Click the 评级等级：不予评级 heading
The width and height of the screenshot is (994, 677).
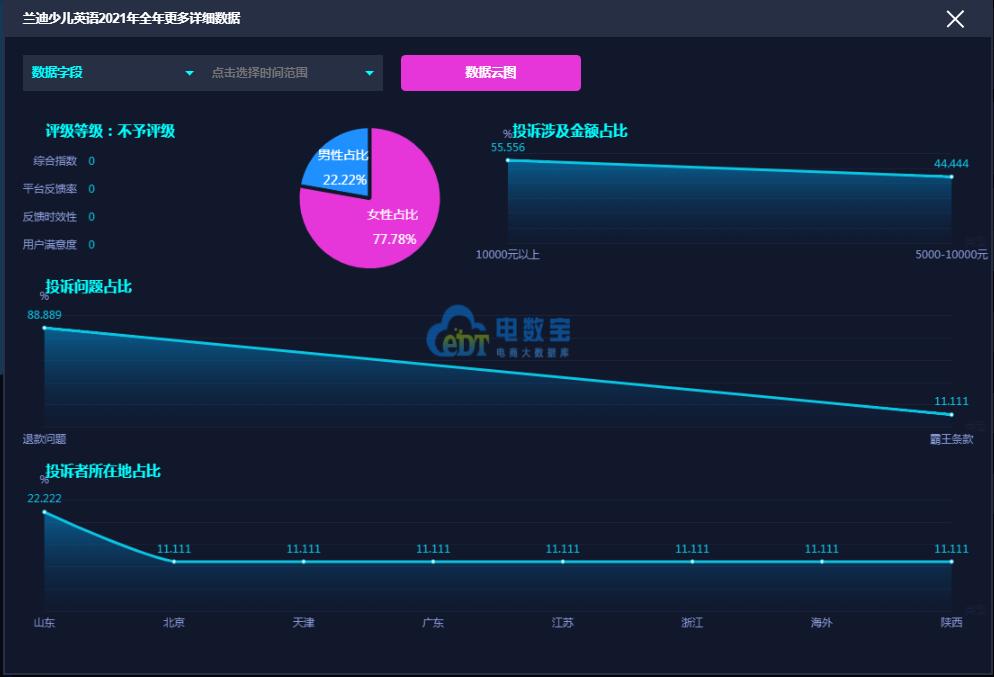pyautogui.click(x=110, y=131)
